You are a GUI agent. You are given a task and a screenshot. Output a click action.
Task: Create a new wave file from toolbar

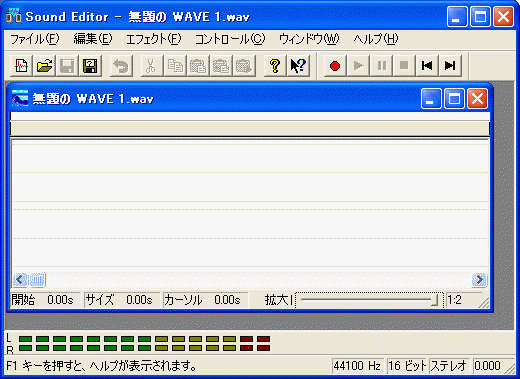pos(21,66)
